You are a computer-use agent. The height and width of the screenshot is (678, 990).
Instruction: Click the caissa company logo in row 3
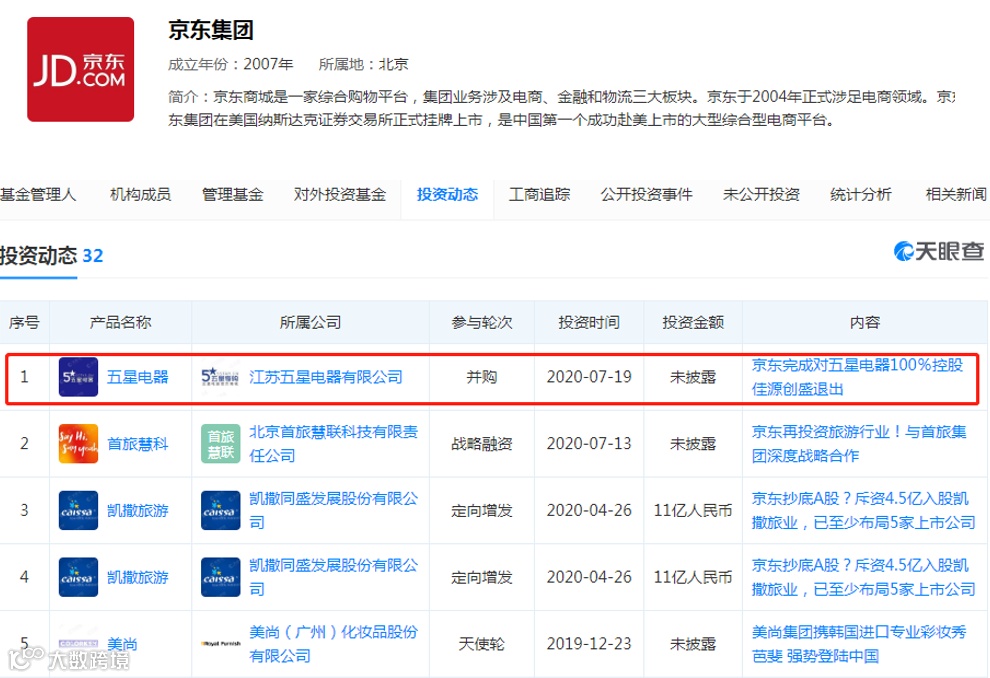[x=220, y=510]
